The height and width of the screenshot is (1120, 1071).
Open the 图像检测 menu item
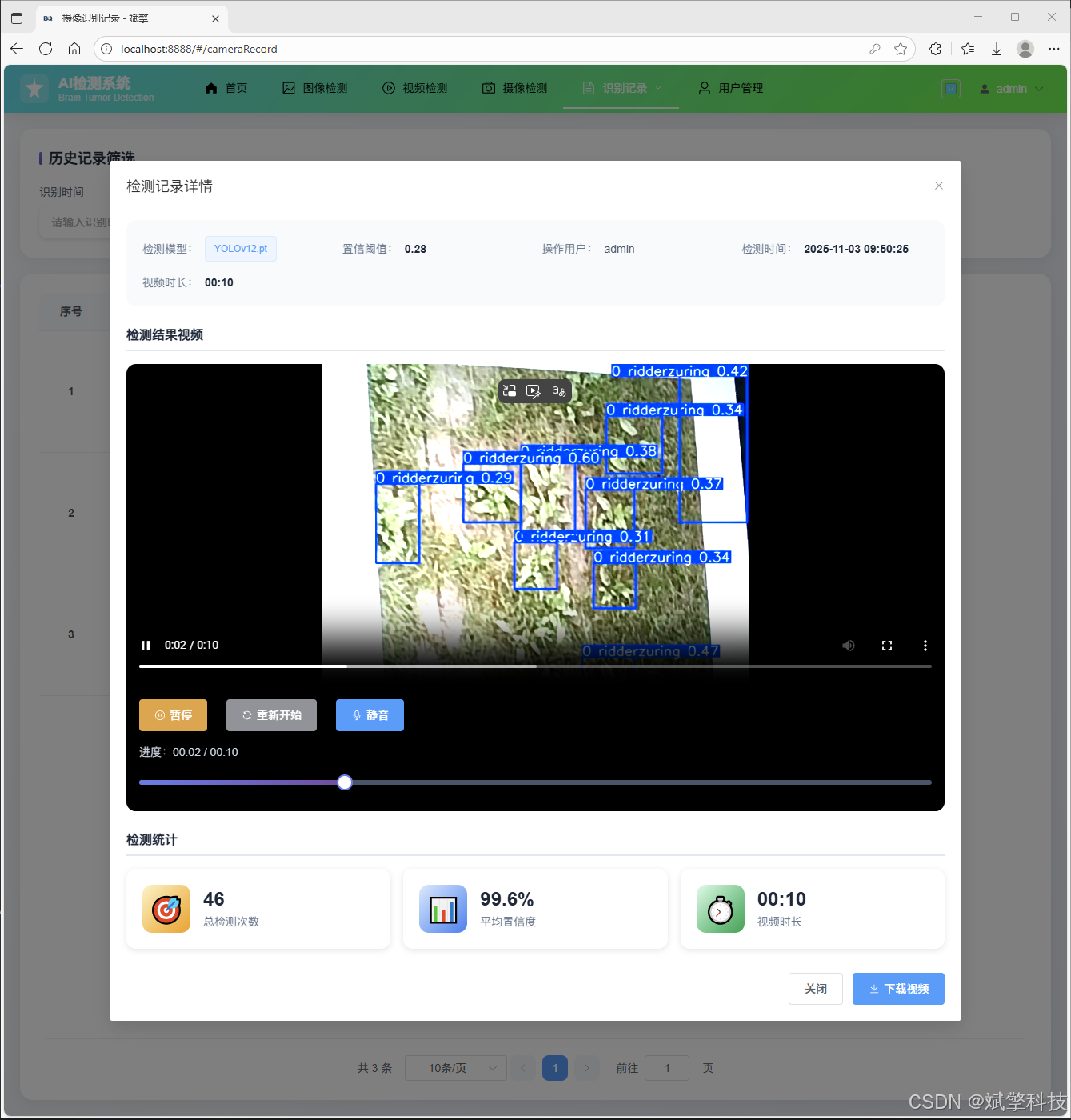coord(315,88)
